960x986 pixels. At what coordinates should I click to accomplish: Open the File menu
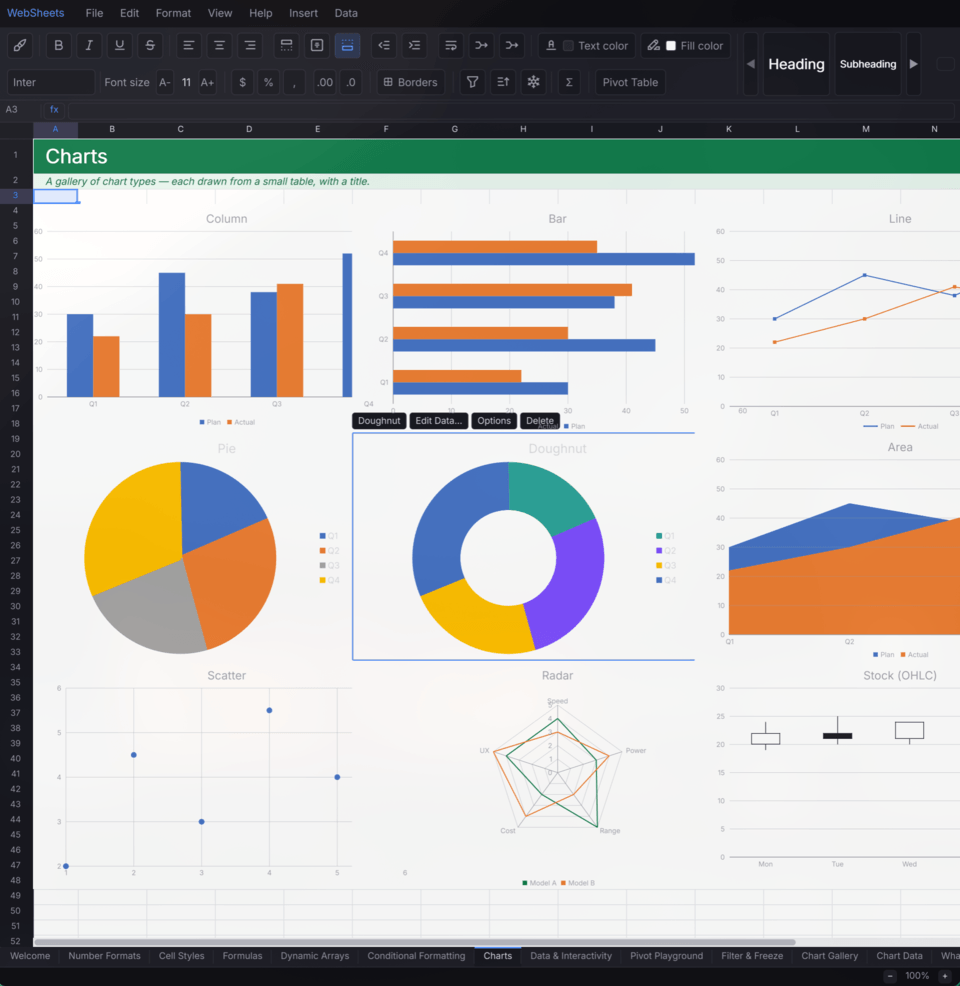(94, 13)
